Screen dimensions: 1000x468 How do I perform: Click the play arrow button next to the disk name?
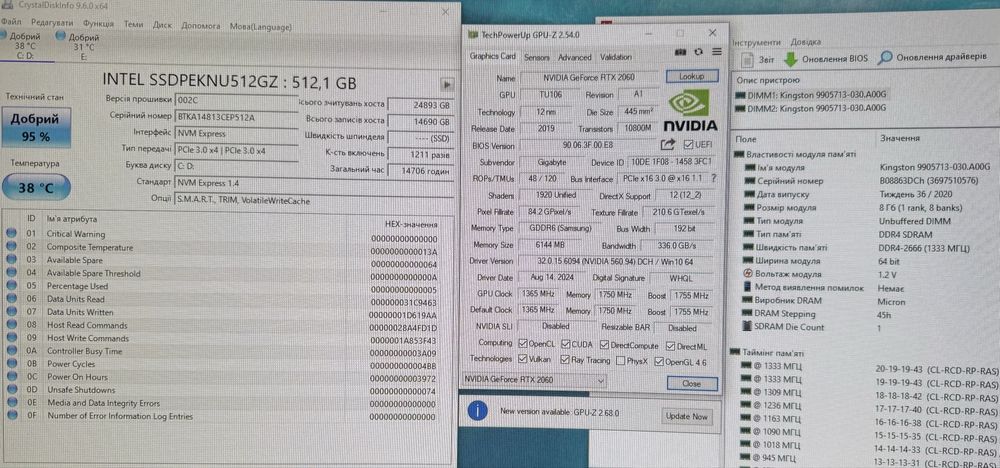tap(447, 84)
